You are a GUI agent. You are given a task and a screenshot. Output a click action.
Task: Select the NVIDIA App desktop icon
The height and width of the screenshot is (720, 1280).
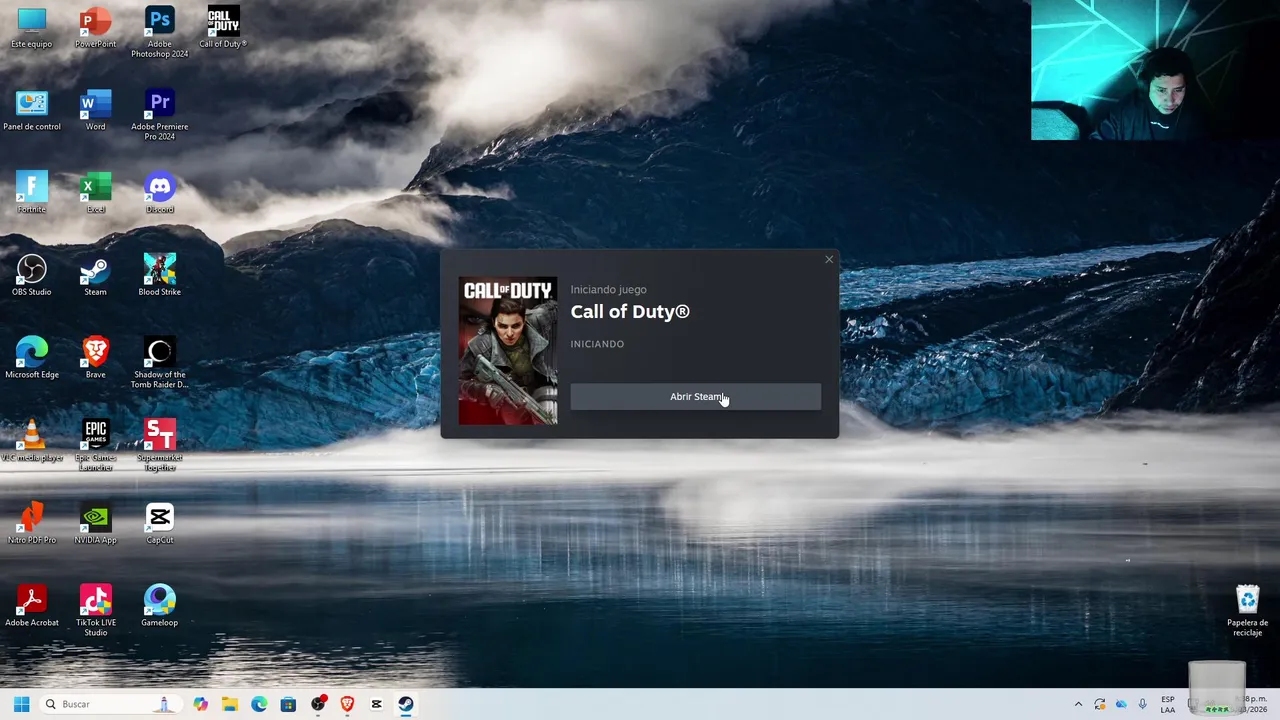pos(96,524)
